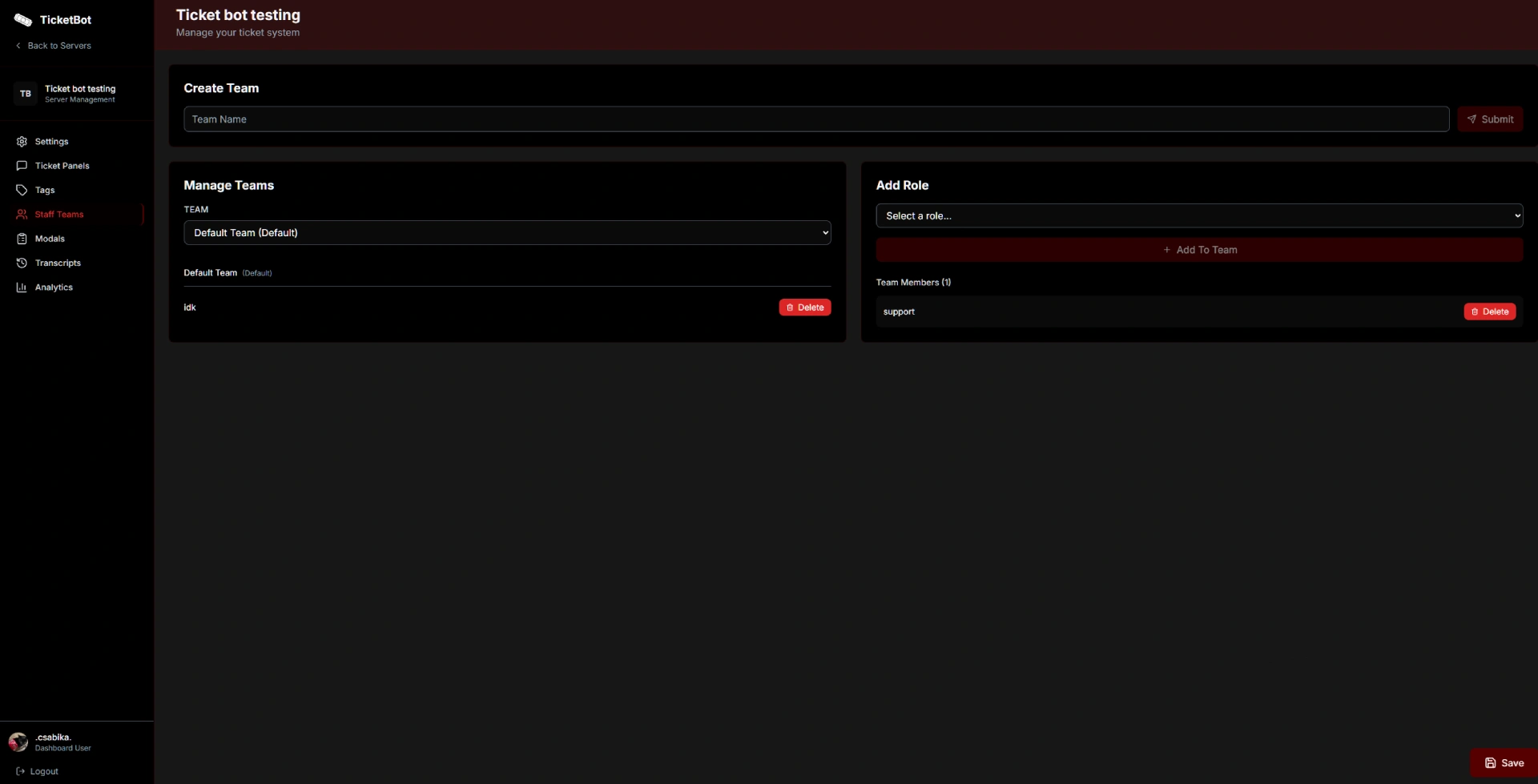The image size is (1538, 784).
Task: Open the Transcripts section
Action: click(x=58, y=263)
